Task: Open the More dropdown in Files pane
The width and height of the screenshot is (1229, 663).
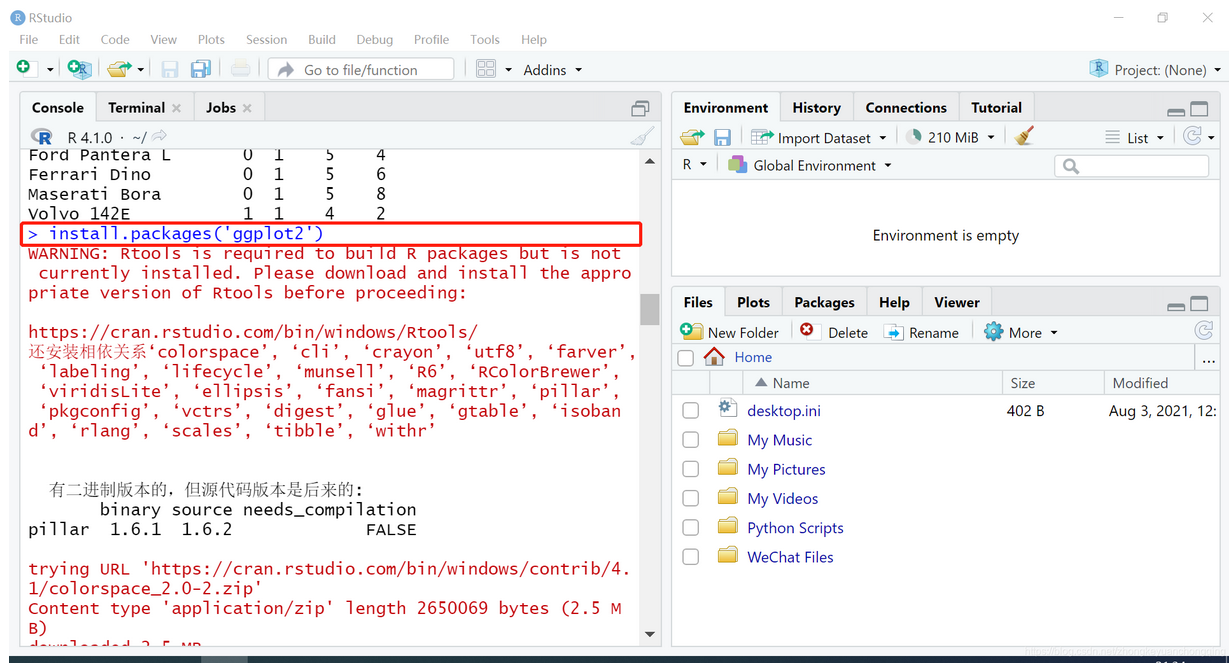Action: pyautogui.click(x=1020, y=332)
